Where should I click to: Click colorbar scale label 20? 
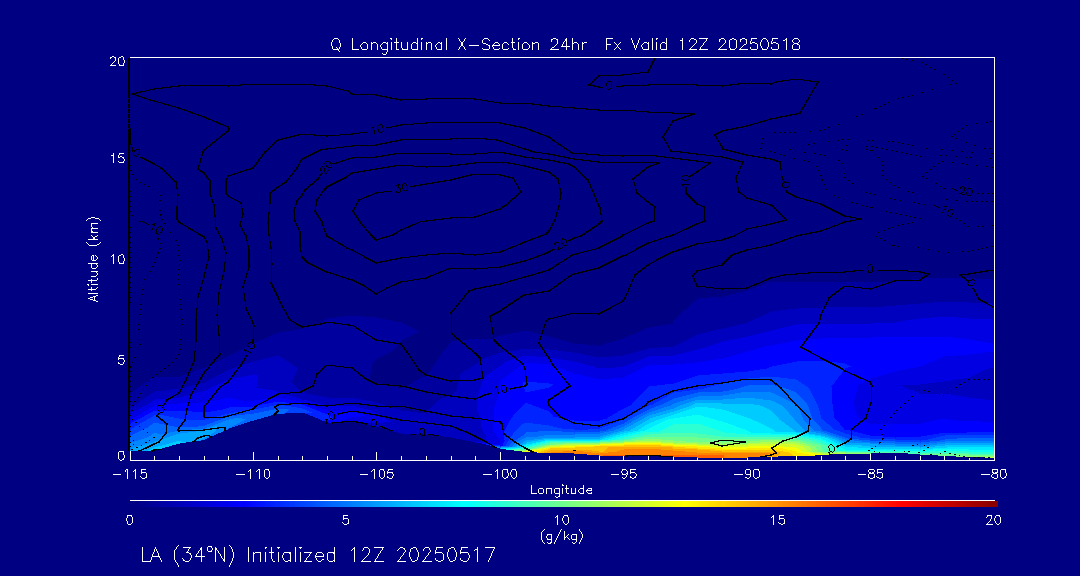coord(994,521)
